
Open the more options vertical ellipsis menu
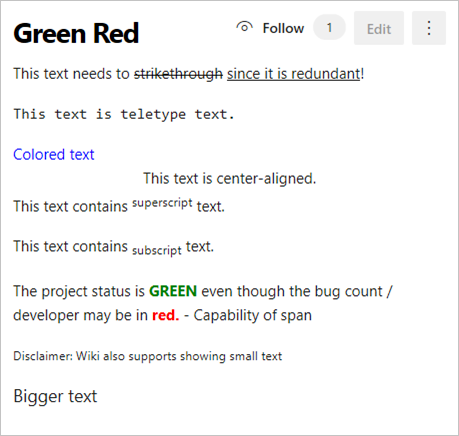pyautogui.click(x=429, y=28)
